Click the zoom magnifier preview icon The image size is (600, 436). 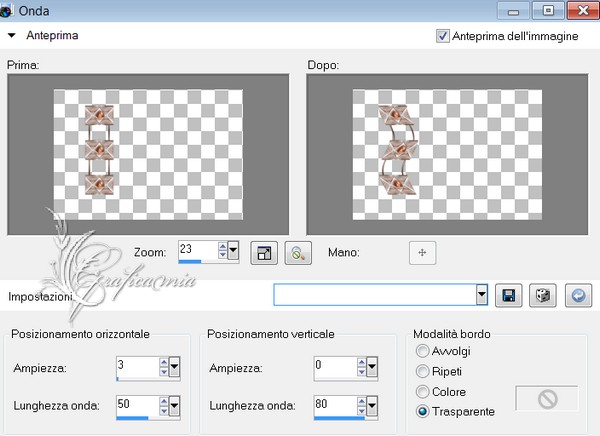point(298,253)
